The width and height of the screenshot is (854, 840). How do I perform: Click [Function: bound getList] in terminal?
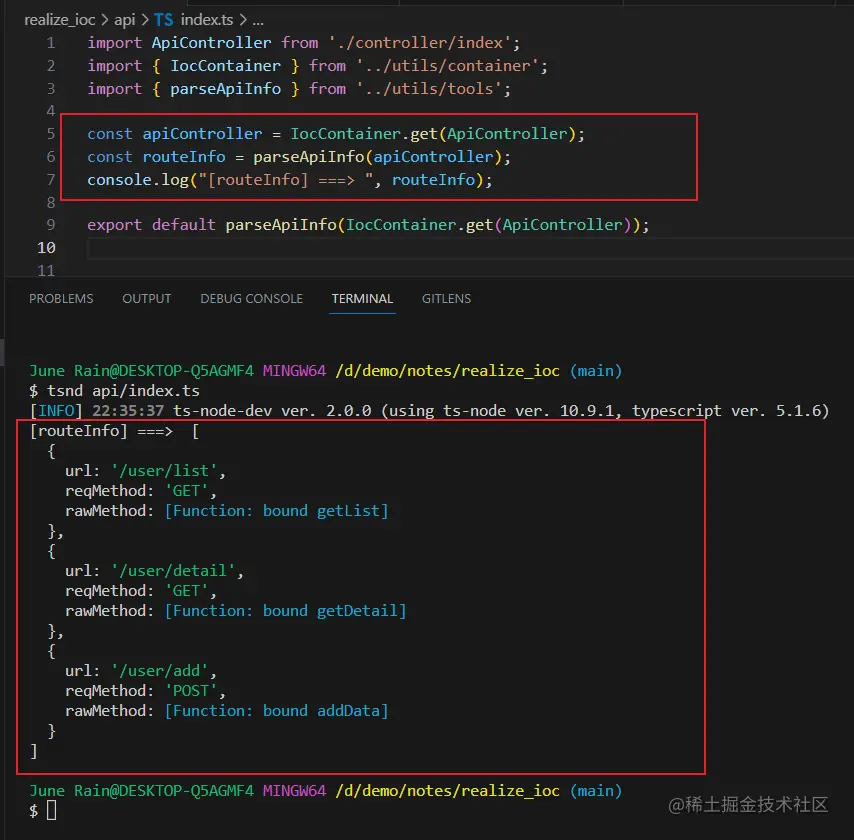(277, 511)
